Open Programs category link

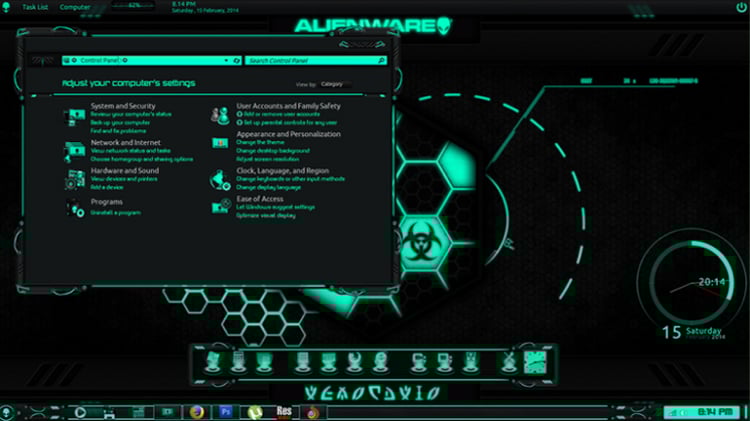coord(107,202)
